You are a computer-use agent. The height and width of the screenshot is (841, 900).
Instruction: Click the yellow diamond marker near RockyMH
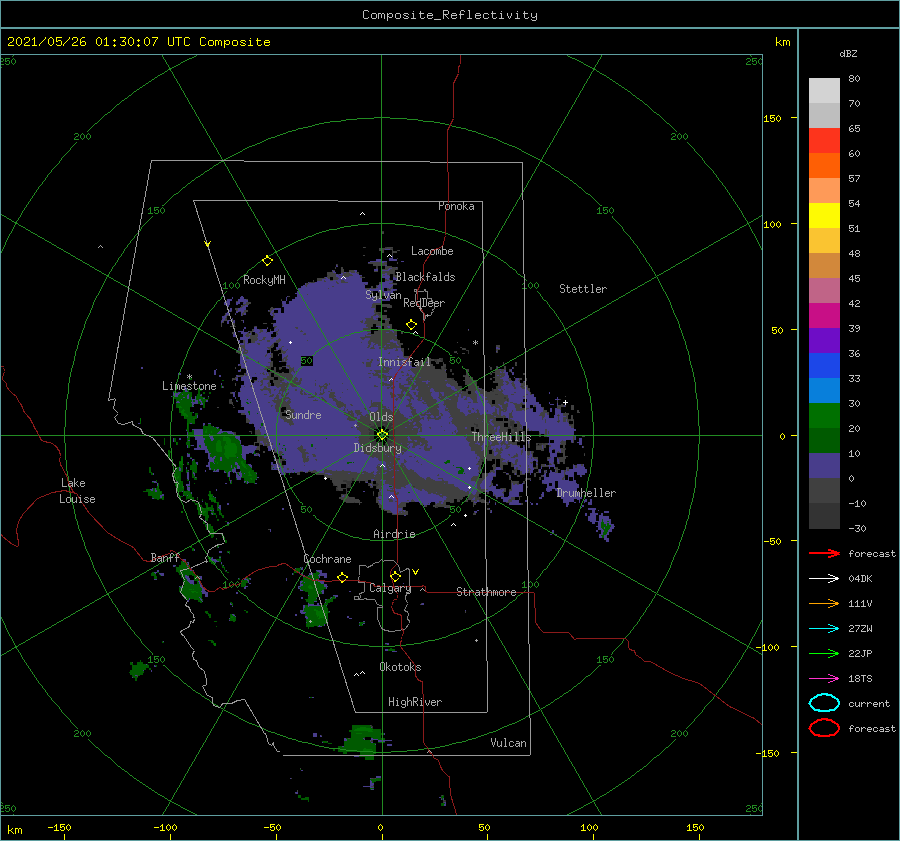click(x=267, y=261)
